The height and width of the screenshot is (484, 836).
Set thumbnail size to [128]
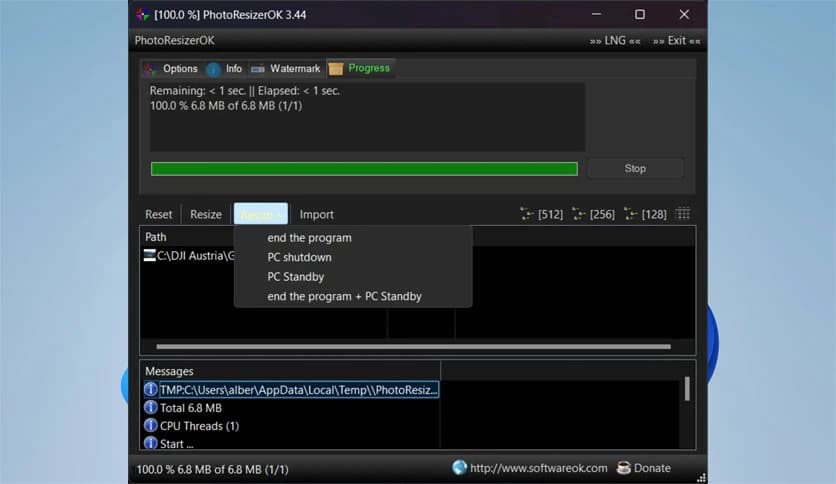645,214
